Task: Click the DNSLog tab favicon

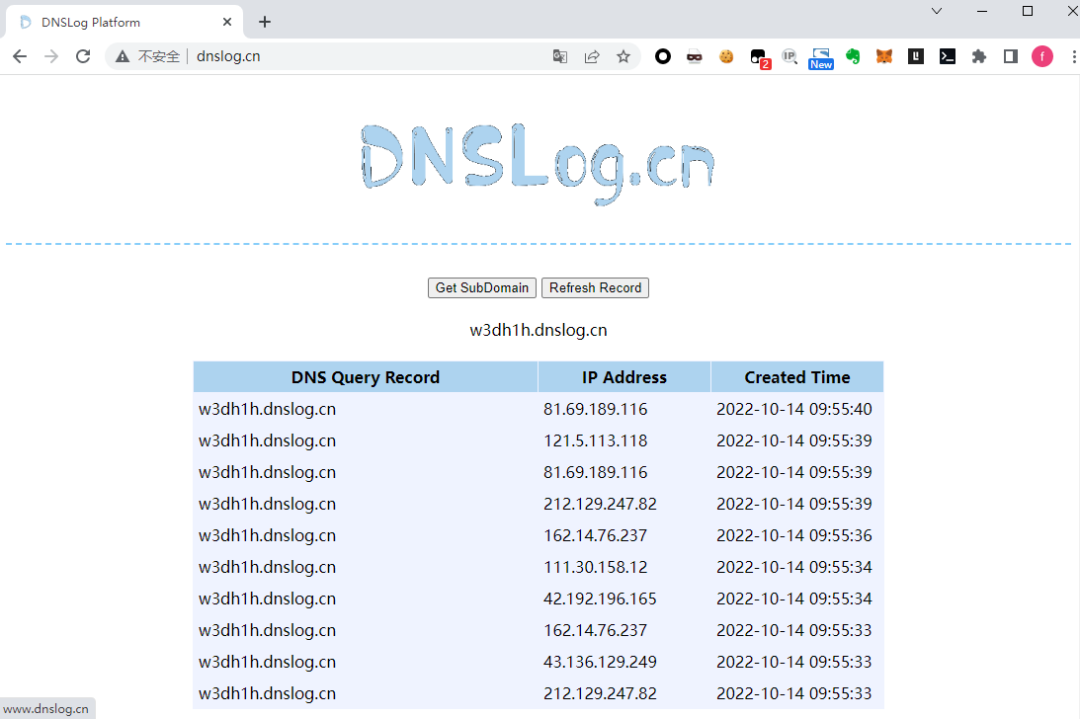Action: (x=25, y=22)
